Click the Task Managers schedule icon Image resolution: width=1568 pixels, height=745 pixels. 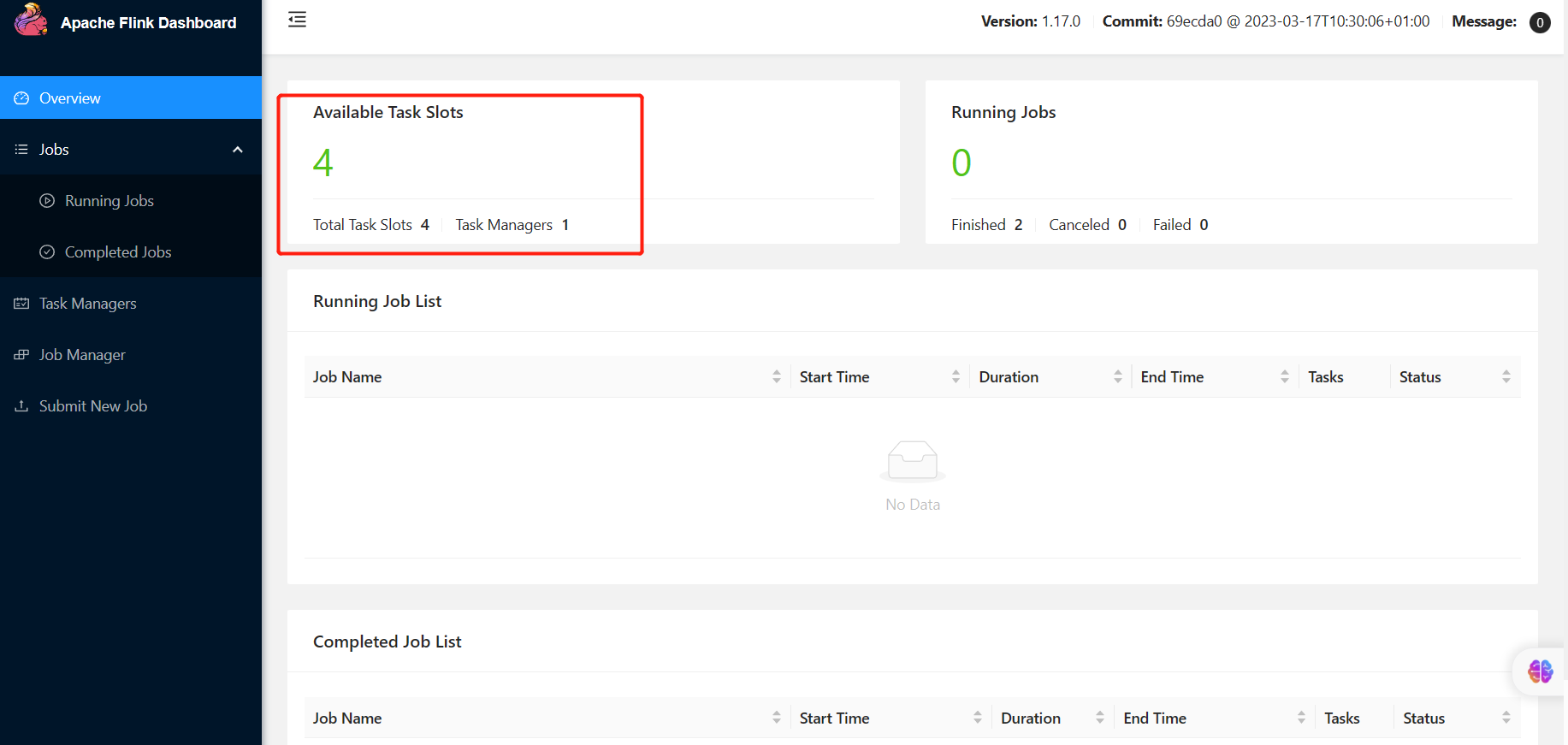(21, 304)
